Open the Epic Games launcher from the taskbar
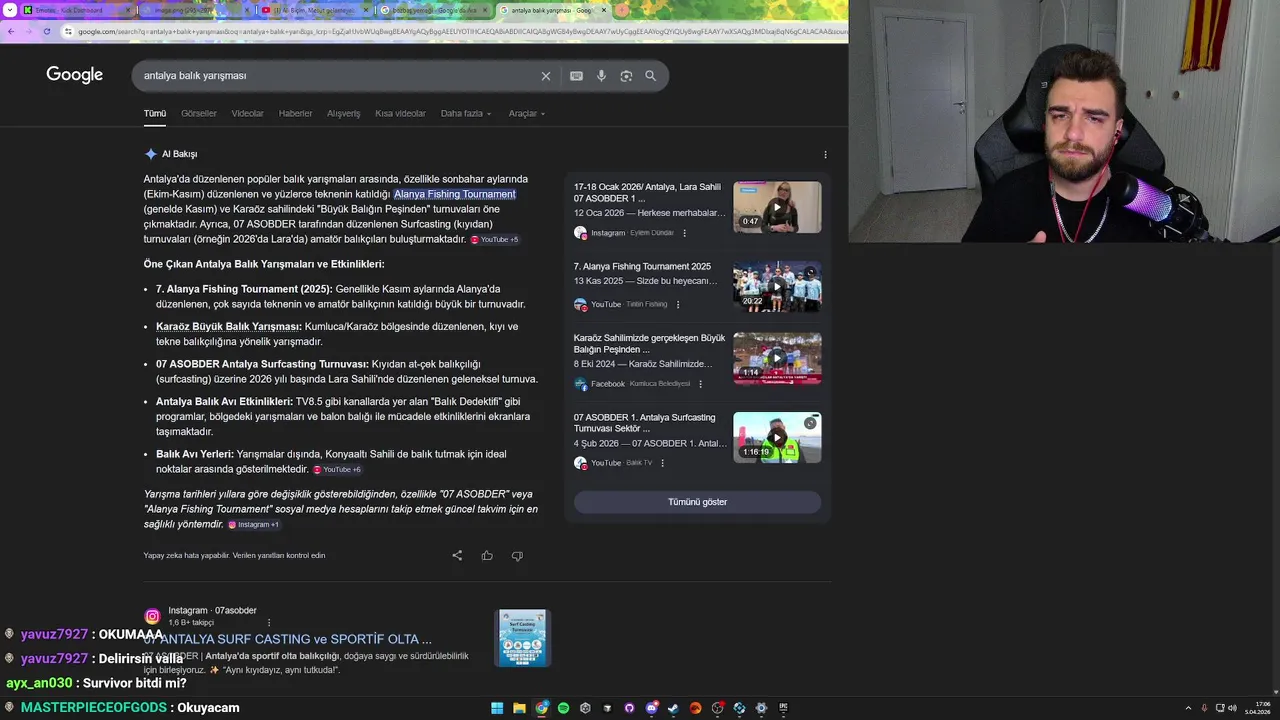 [783, 708]
